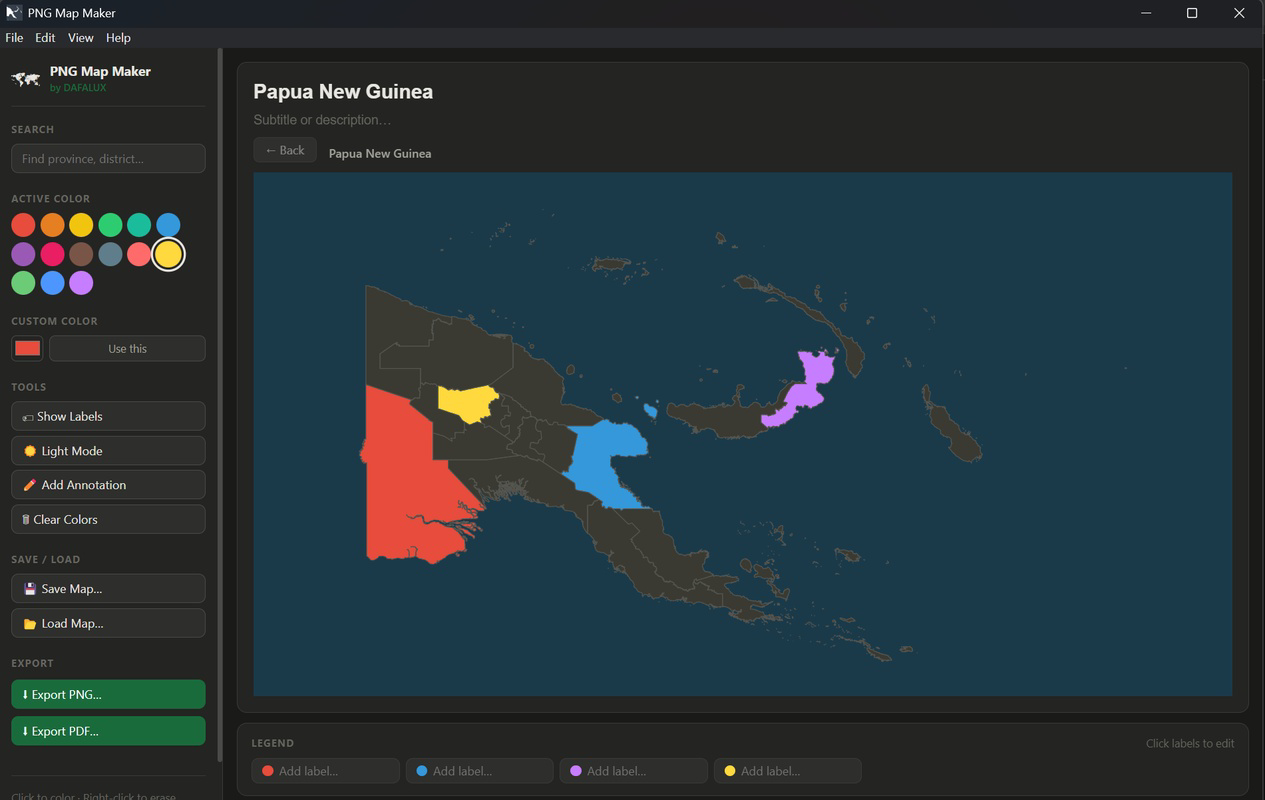
Task: Toggle Show Labels on the map
Action: click(108, 416)
